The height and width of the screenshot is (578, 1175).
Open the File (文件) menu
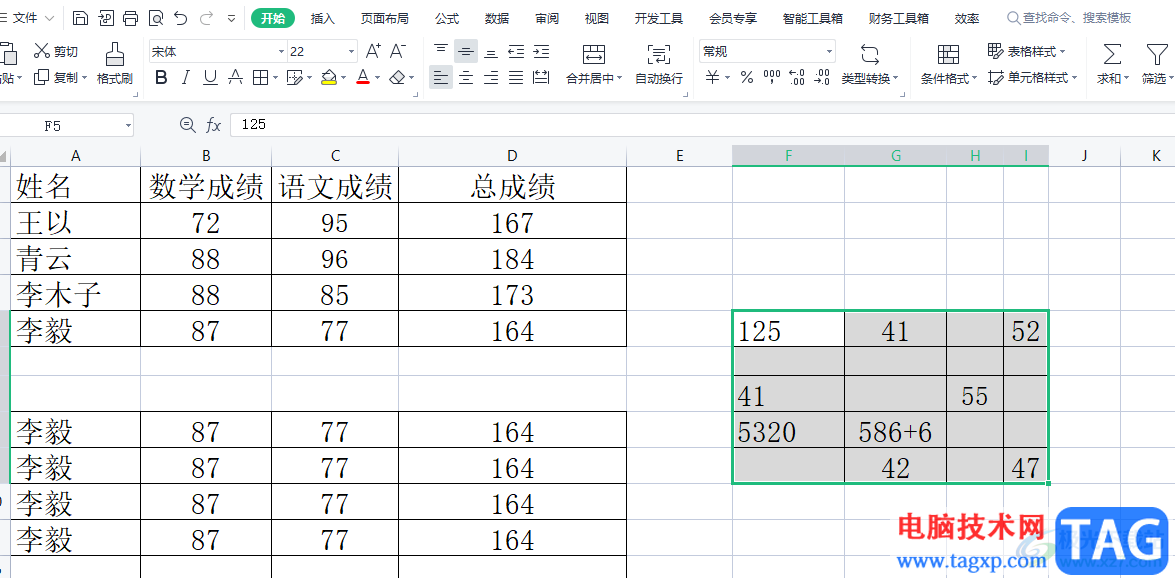click(28, 18)
